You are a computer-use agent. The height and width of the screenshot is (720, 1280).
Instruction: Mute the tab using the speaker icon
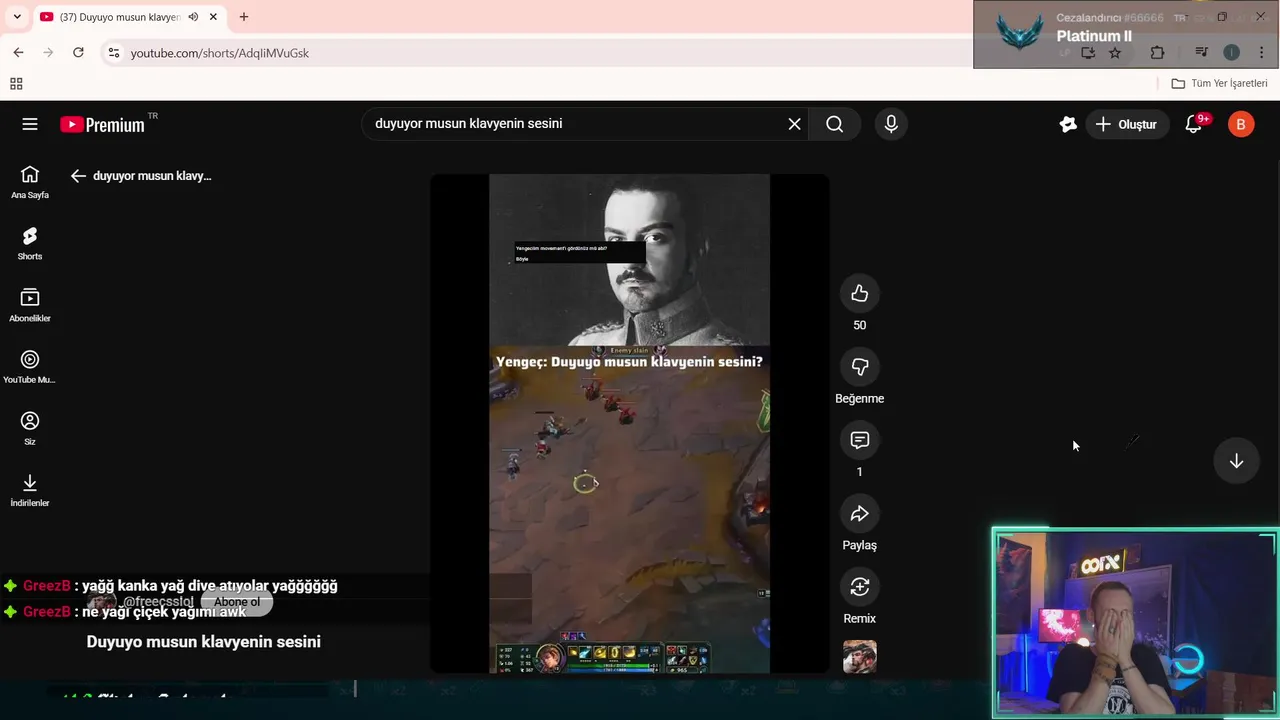193,17
